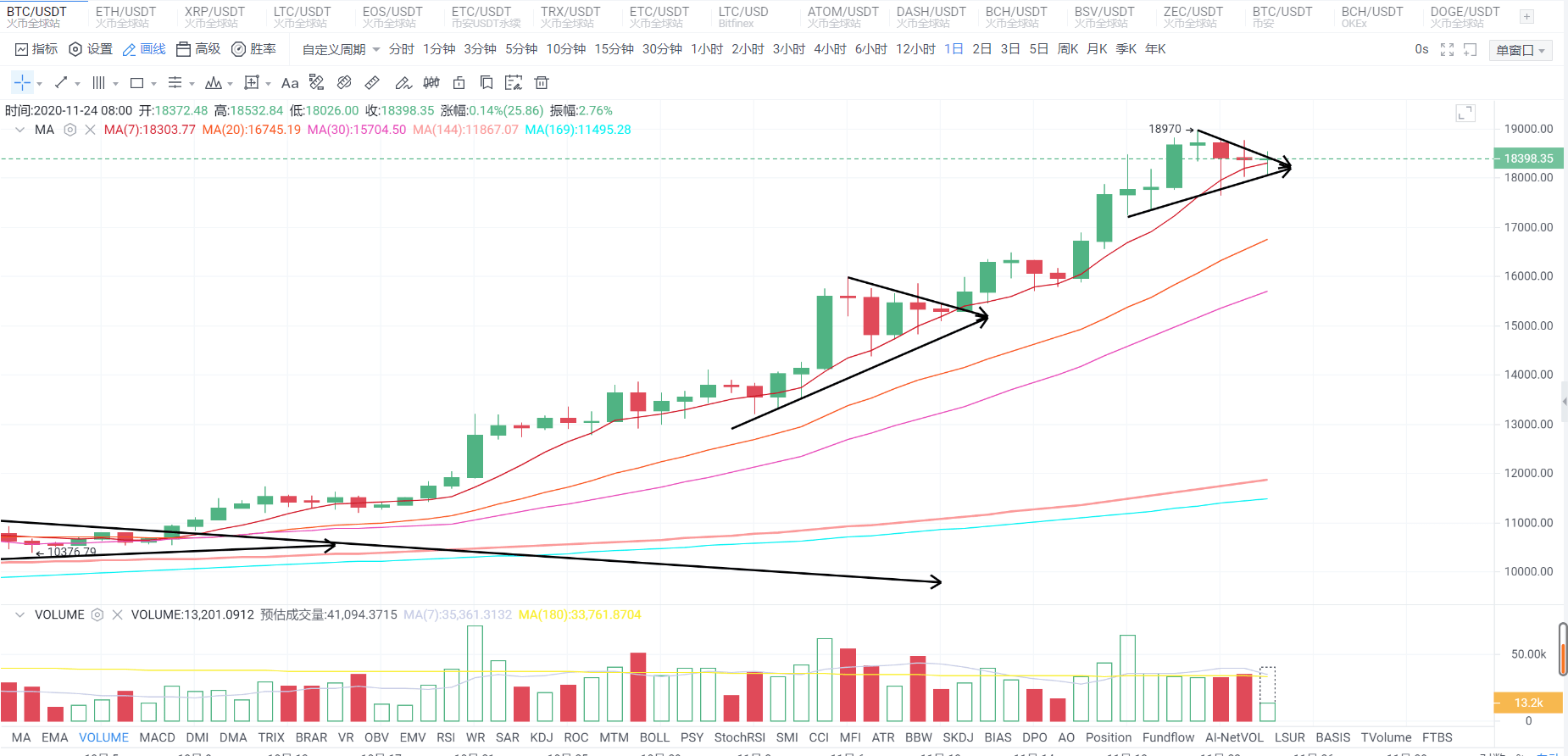Viewport: 1568px width, 756px height.
Task: Select the trend line arrow drawing tool
Action: tap(61, 82)
